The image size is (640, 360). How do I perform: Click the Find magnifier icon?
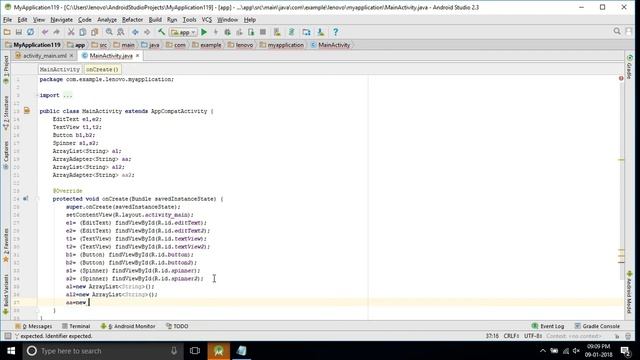[x=109, y=32]
